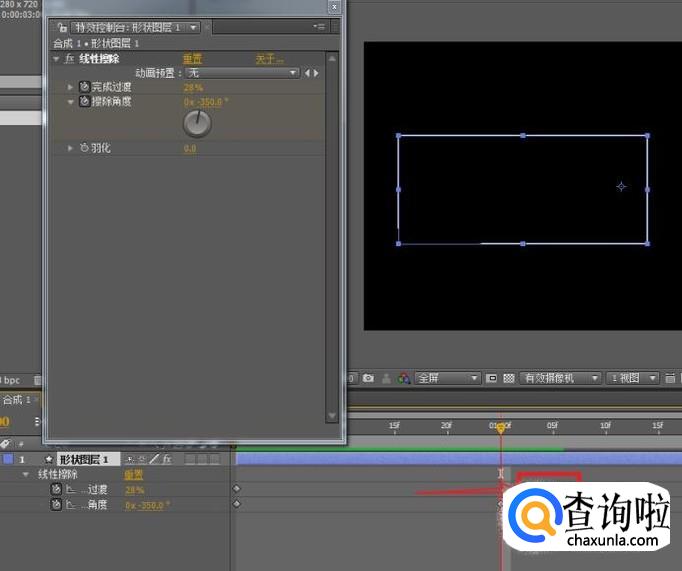Image resolution: width=682 pixels, height=571 pixels.
Task: Click 重置 link in the effect controls panel
Action: [192, 59]
